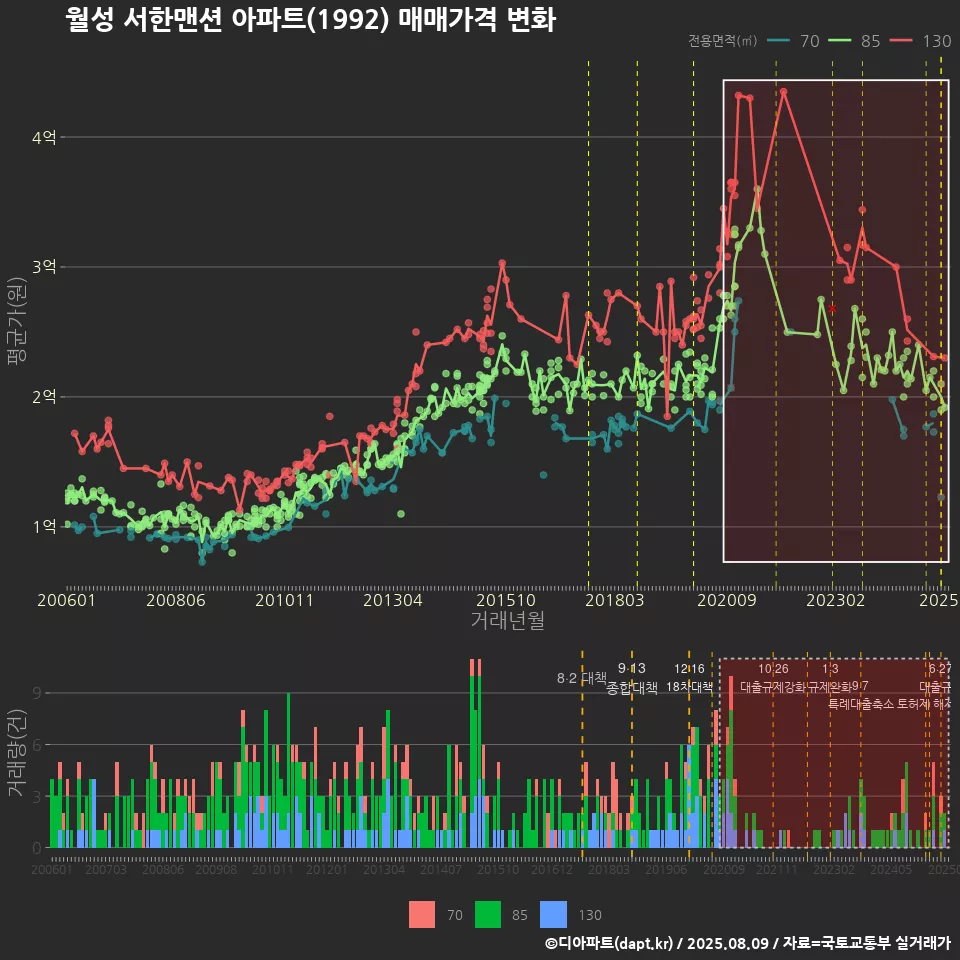Image resolution: width=960 pixels, height=960 pixels.
Task: Click the red line peak above 3억 near 201510
Action: [x=502, y=263]
